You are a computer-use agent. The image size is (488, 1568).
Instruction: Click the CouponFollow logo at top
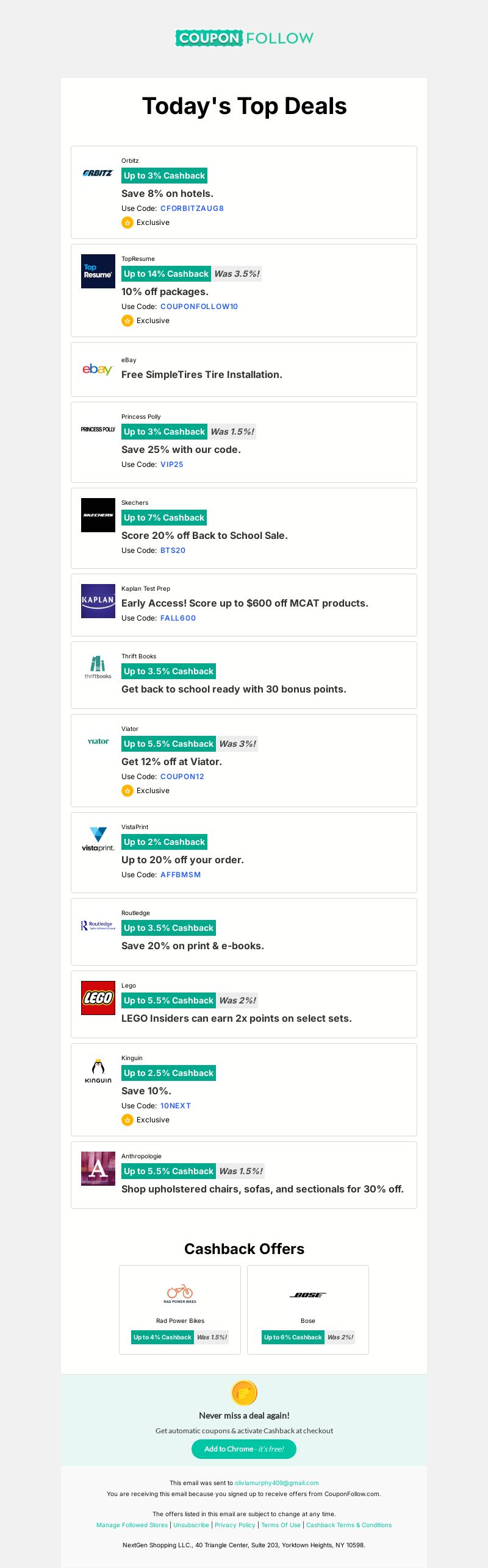coord(244,38)
